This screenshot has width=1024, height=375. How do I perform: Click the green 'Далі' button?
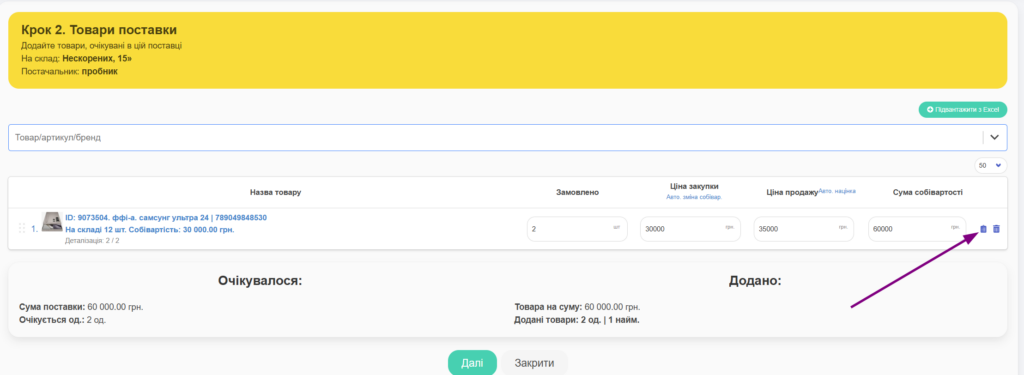click(x=472, y=363)
